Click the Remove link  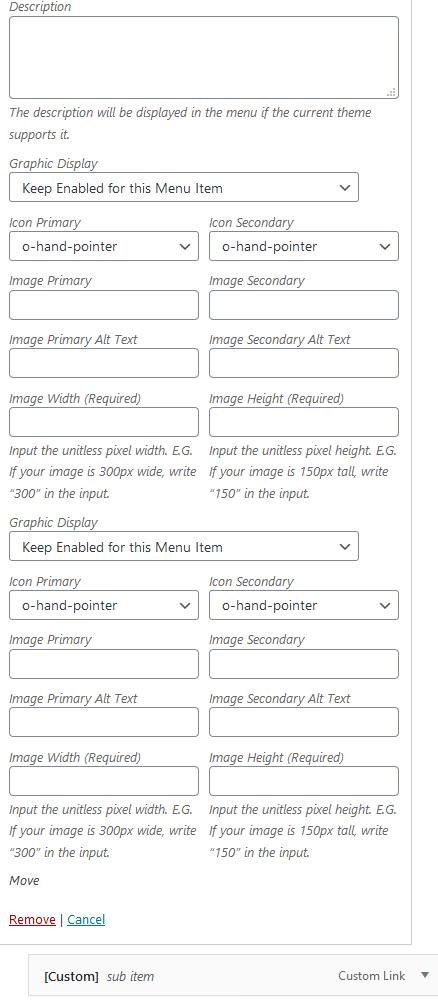[32, 919]
